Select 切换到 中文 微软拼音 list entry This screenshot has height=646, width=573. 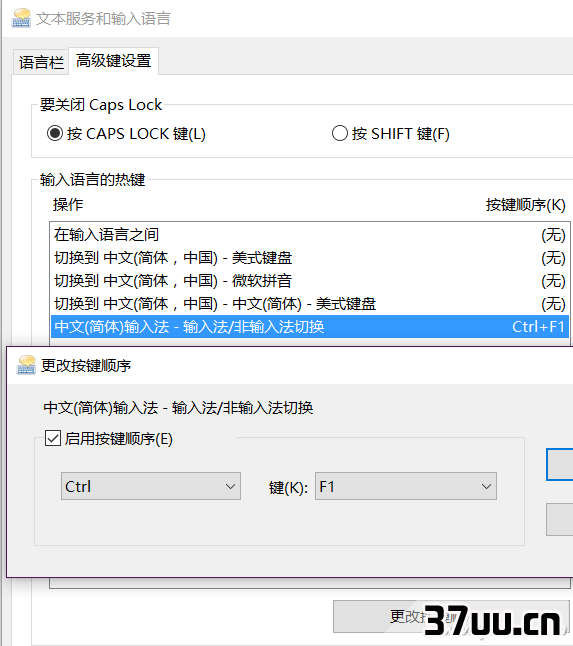coord(310,281)
